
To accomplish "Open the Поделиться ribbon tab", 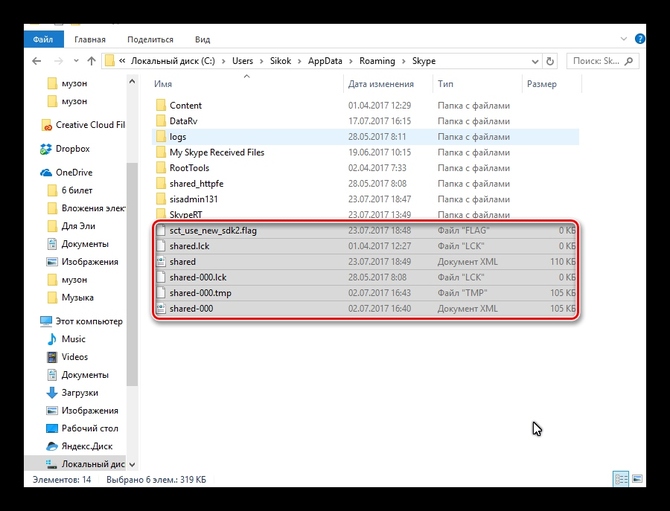I will tap(150, 39).
